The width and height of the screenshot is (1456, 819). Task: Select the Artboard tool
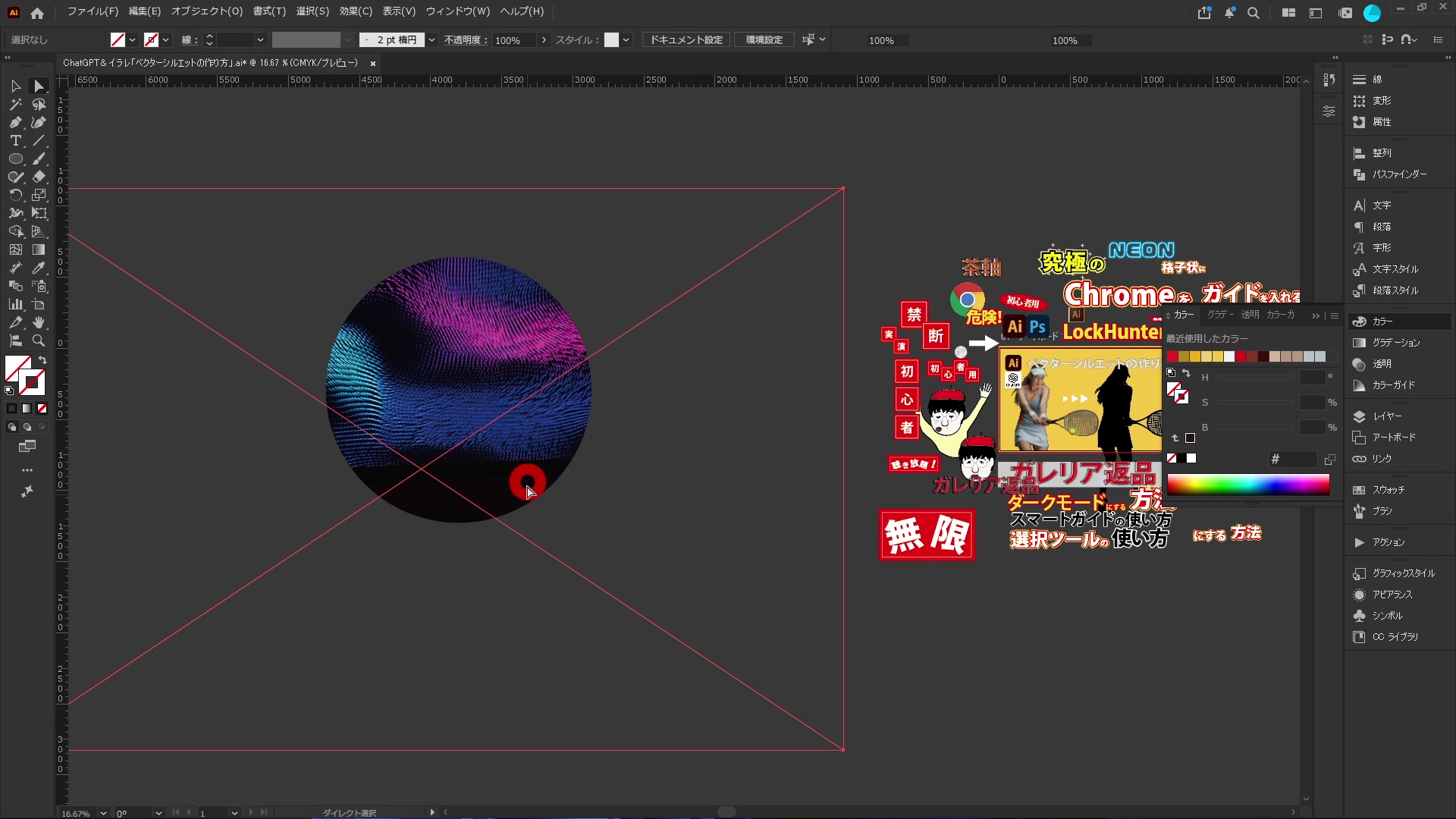[x=39, y=304]
